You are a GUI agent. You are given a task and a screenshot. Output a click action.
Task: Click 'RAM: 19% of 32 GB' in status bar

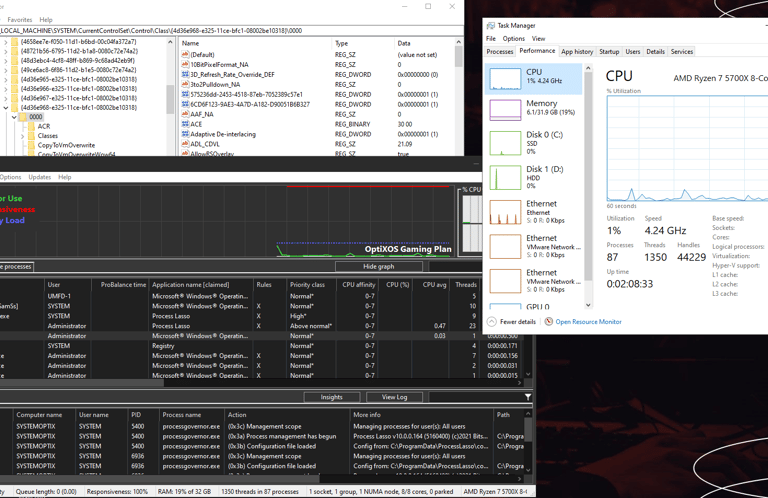pyautogui.click(x=184, y=491)
